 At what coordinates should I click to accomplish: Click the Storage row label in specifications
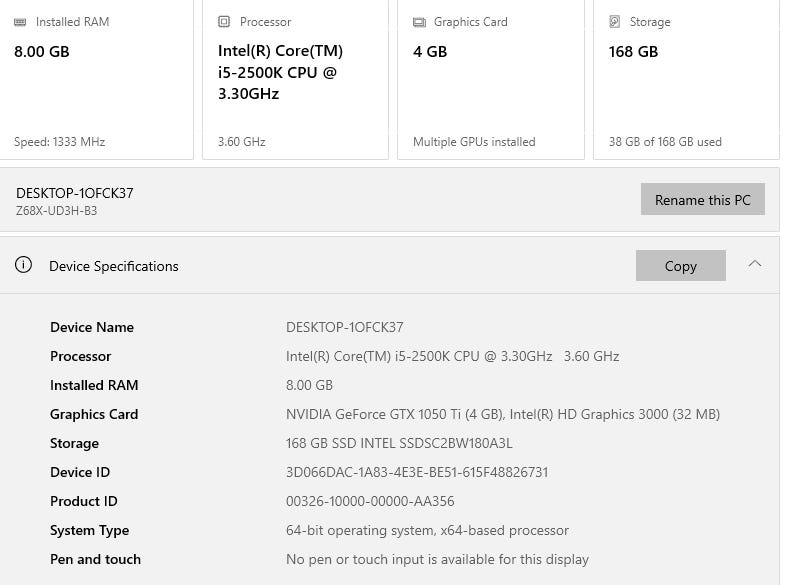coord(74,443)
